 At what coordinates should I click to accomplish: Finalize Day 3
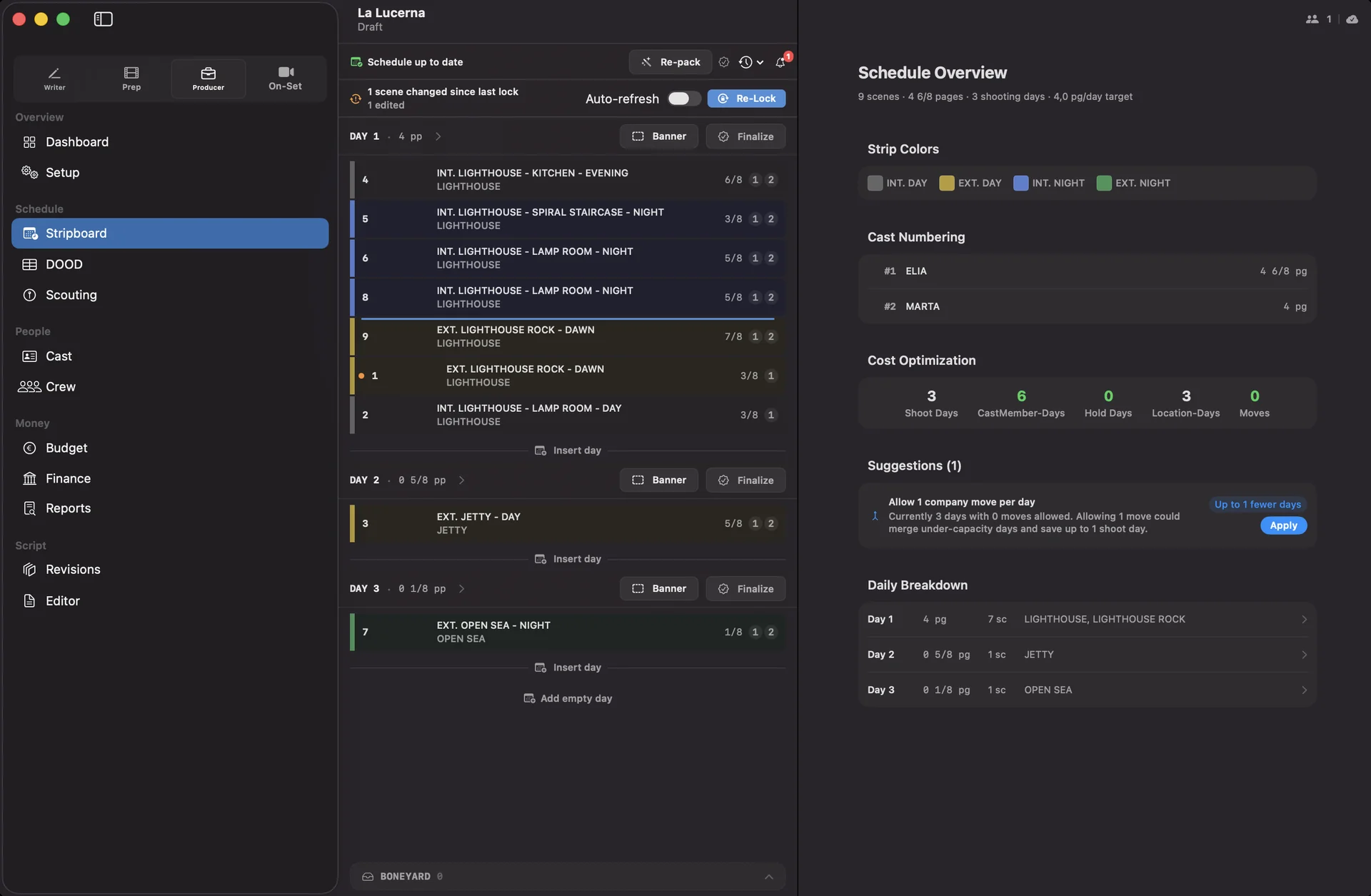click(x=745, y=589)
